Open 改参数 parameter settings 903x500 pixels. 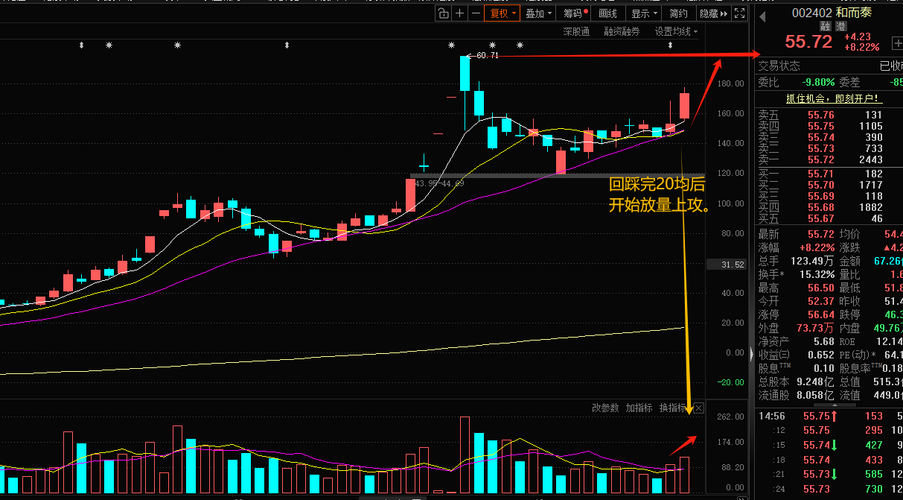[x=605, y=408]
